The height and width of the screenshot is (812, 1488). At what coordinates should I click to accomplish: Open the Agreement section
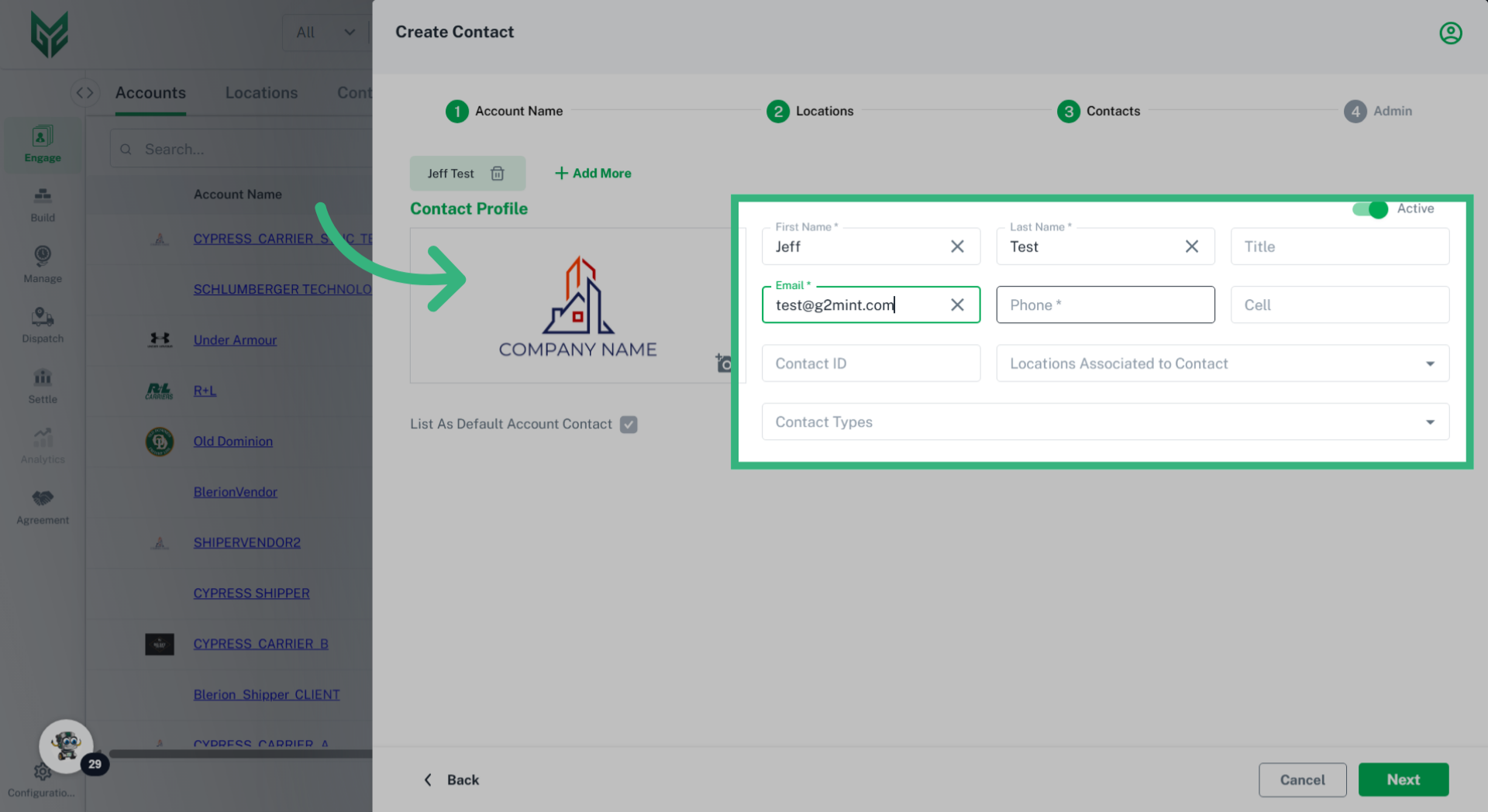pos(42,505)
